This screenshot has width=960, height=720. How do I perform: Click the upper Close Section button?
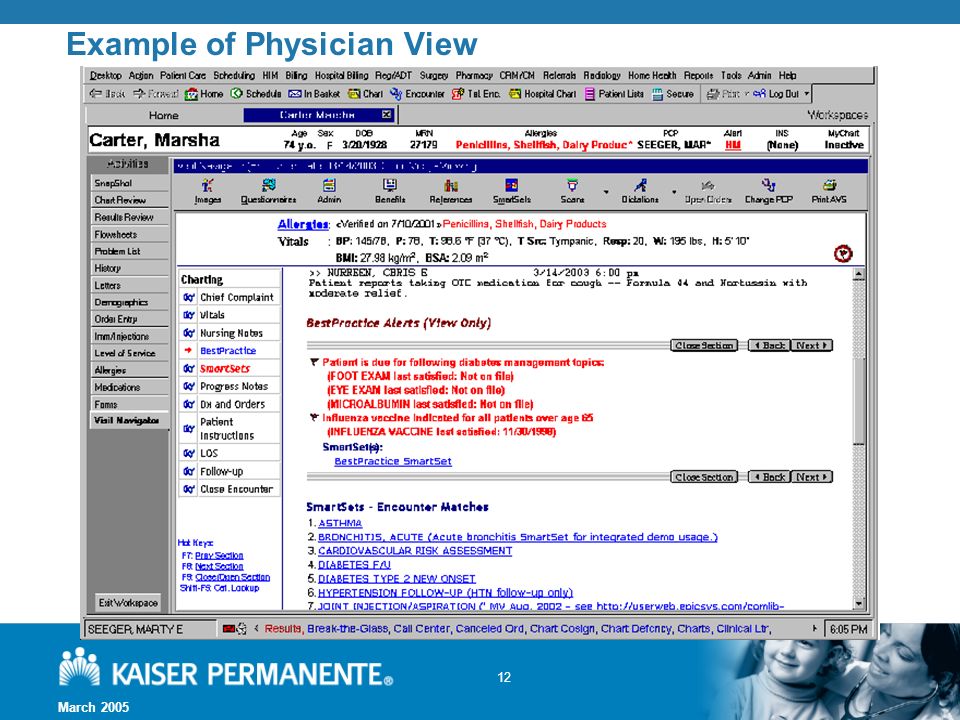click(x=704, y=345)
